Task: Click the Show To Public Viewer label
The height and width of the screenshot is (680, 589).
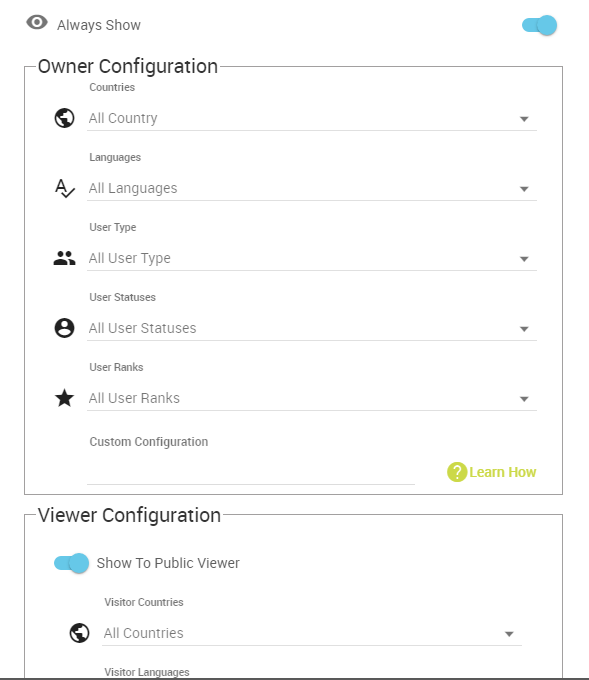Action: [168, 563]
